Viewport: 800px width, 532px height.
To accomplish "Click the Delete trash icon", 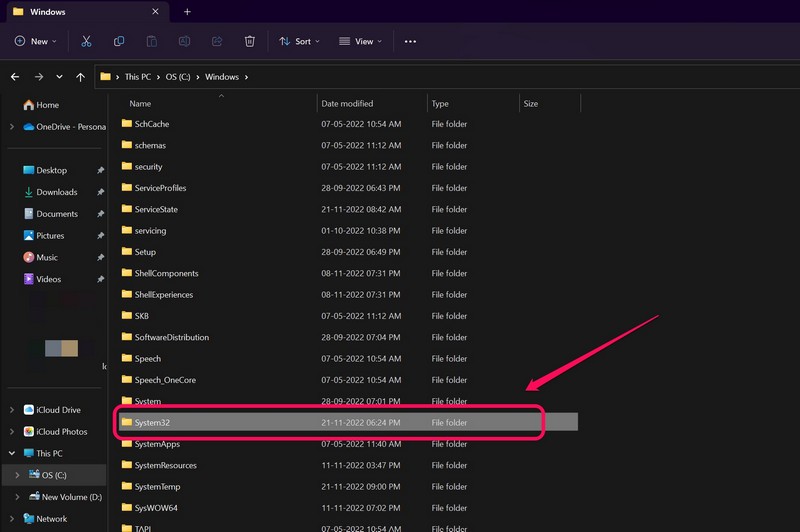I will 250,41.
